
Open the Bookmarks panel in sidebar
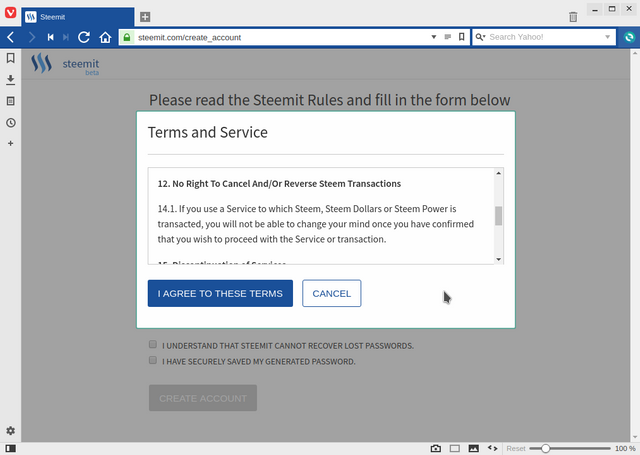coord(10,58)
